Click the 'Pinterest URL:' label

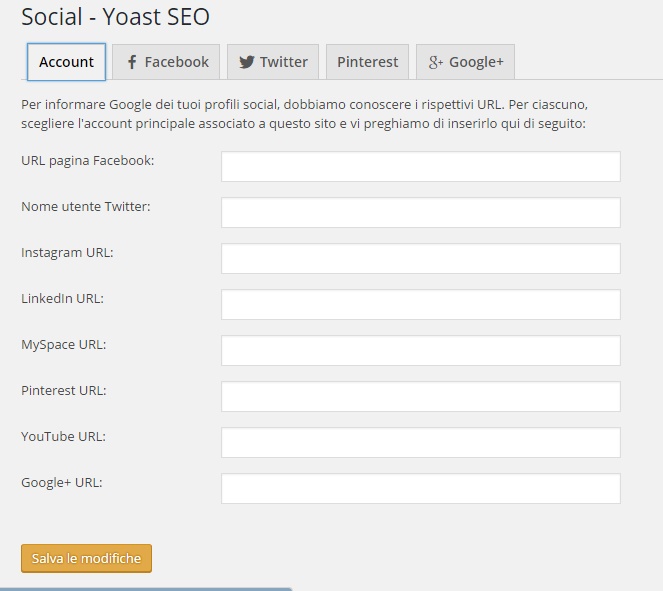tap(64, 390)
